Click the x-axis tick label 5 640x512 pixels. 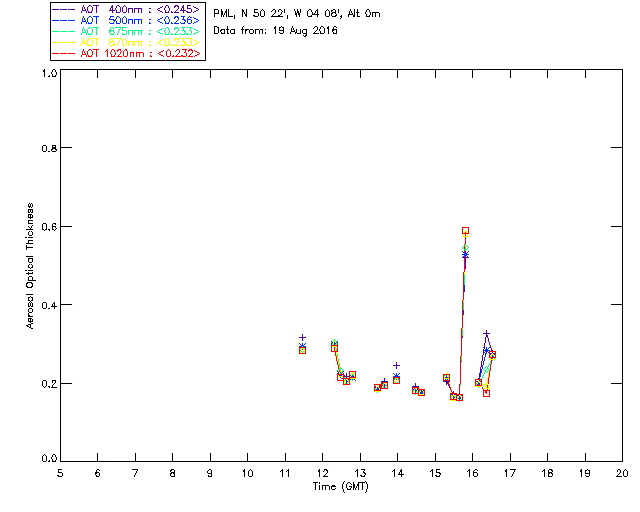coord(60,473)
